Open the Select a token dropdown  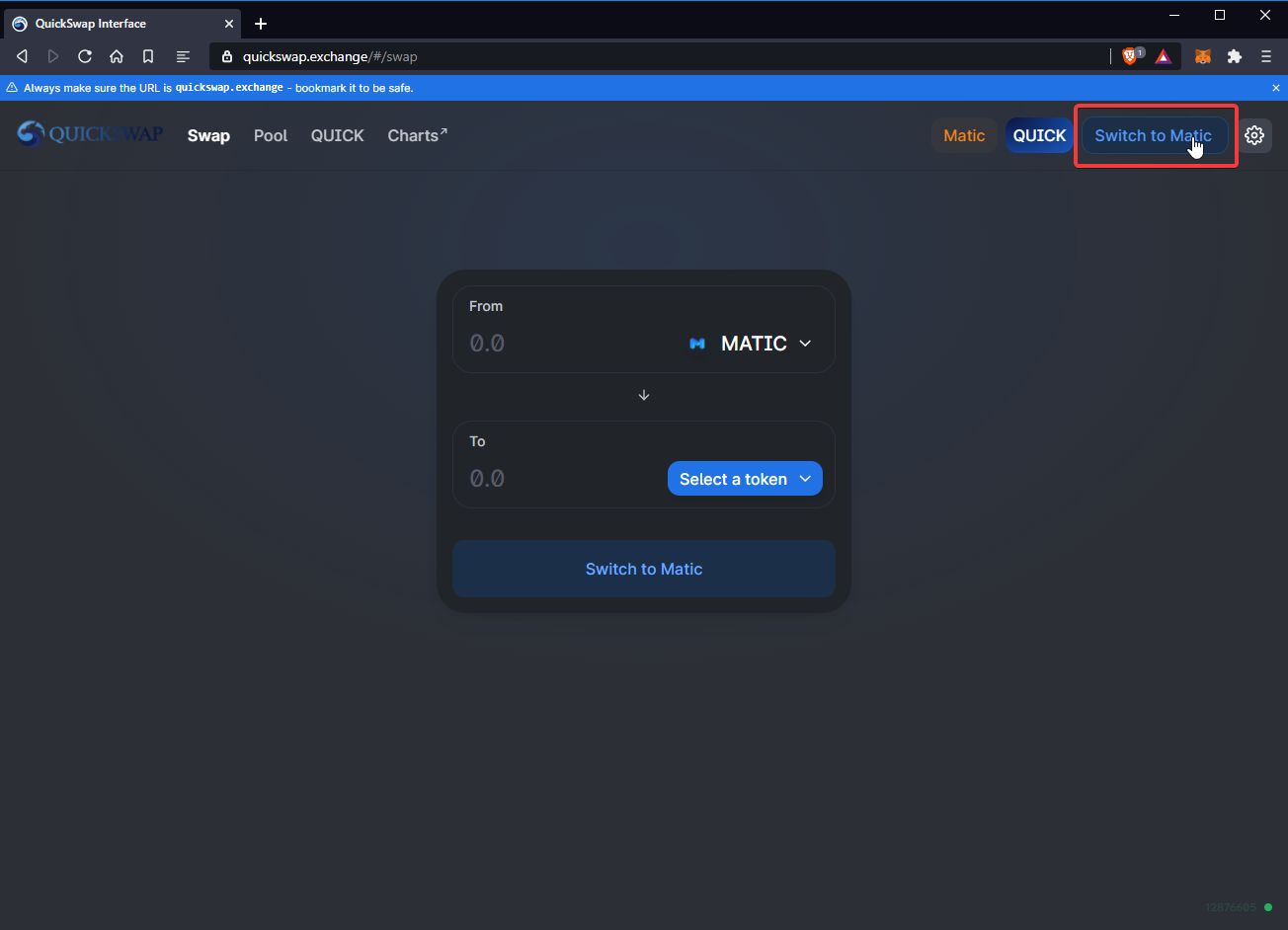[744, 479]
